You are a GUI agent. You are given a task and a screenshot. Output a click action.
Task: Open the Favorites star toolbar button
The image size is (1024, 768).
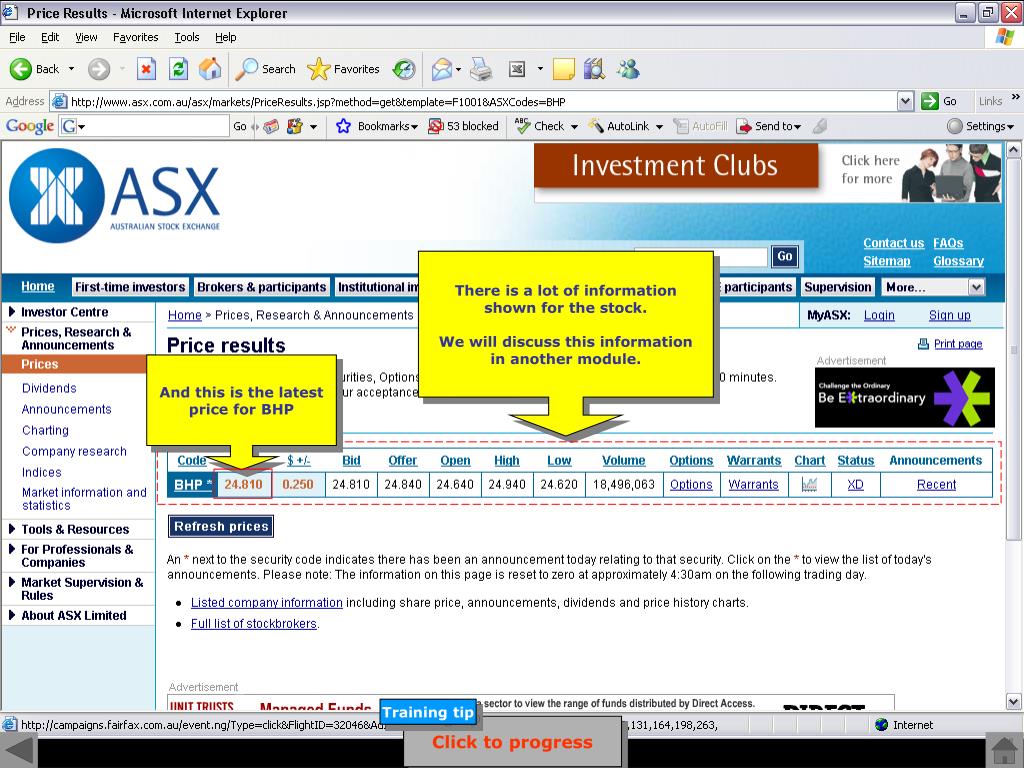[344, 69]
